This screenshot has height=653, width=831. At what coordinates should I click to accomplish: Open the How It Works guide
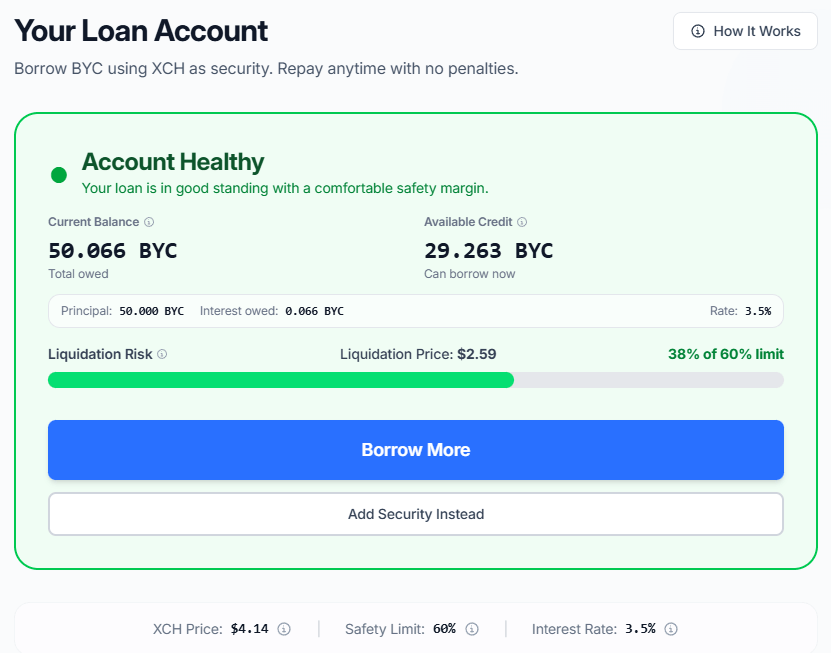click(x=746, y=31)
